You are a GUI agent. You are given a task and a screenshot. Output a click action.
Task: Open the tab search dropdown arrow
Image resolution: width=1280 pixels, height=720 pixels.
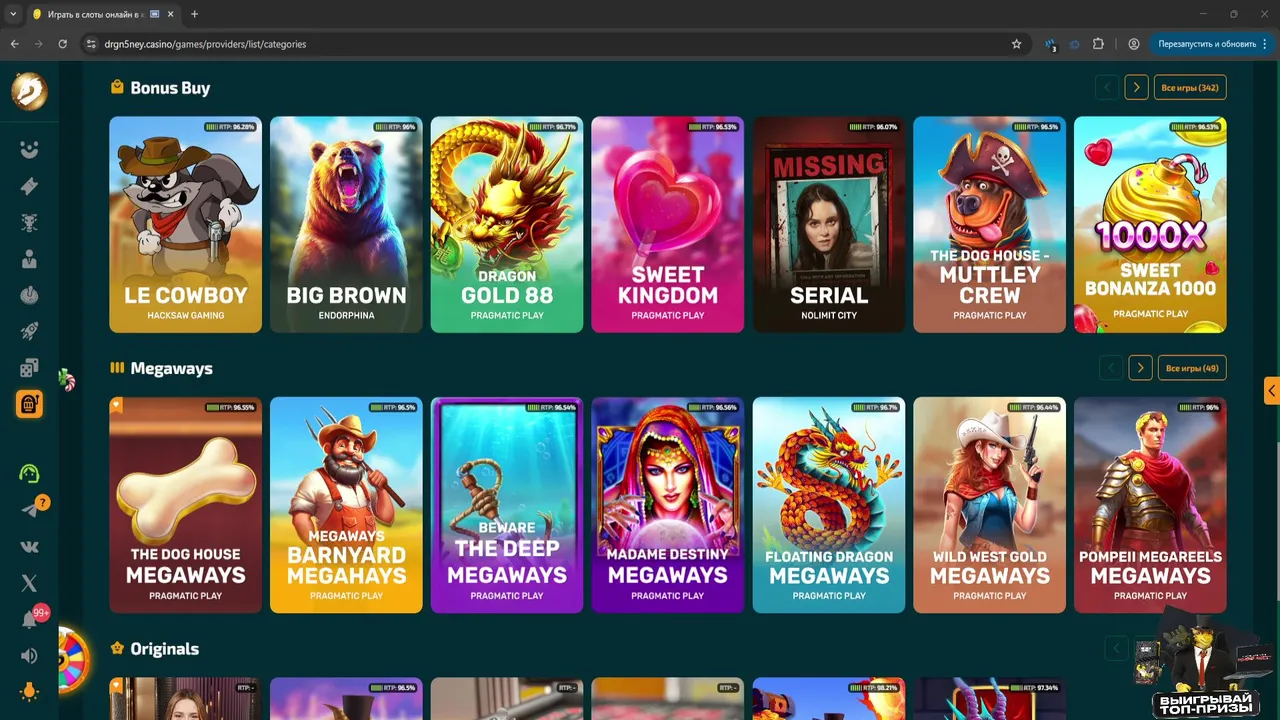coord(13,14)
